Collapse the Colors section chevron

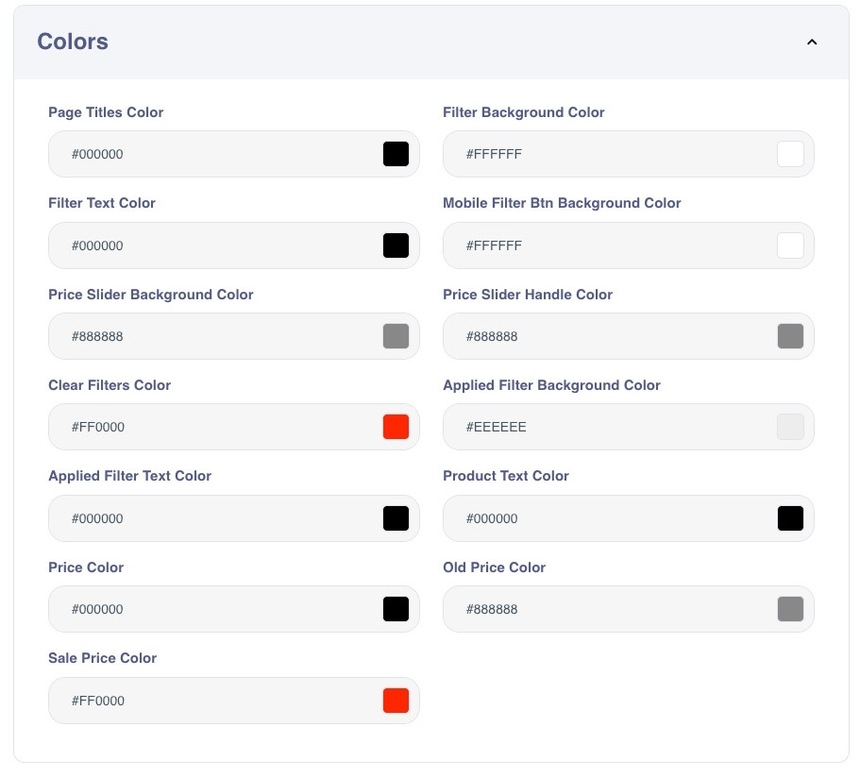(x=812, y=42)
